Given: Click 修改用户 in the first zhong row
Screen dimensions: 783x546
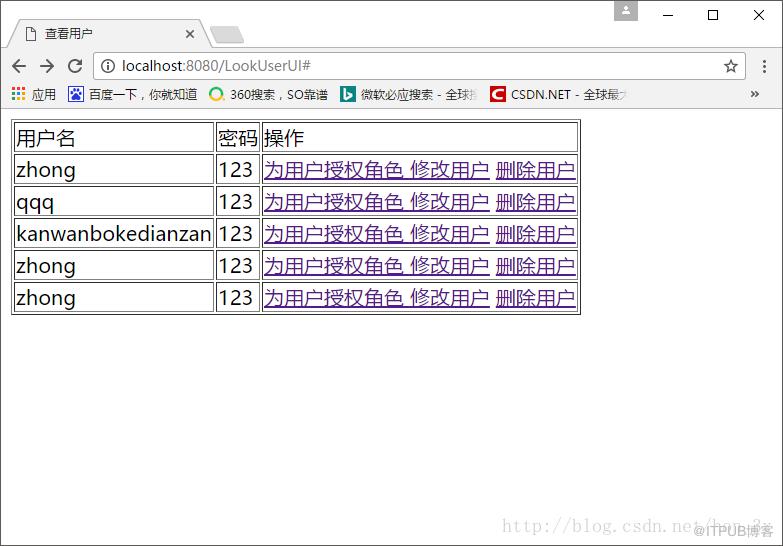Looking at the screenshot, I should [450, 170].
